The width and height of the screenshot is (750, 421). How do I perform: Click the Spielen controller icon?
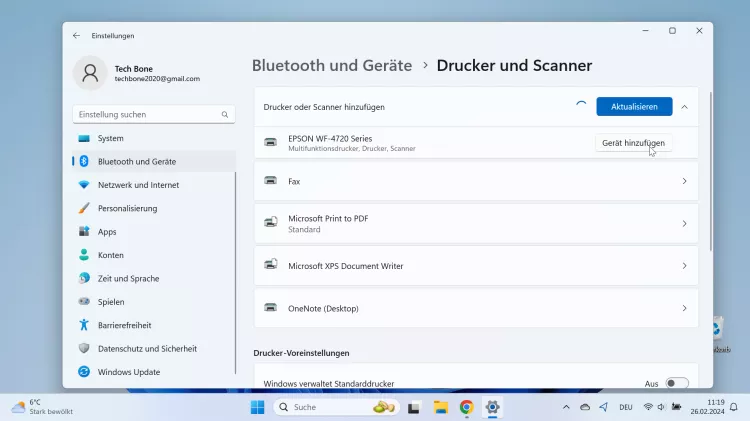tap(84, 301)
